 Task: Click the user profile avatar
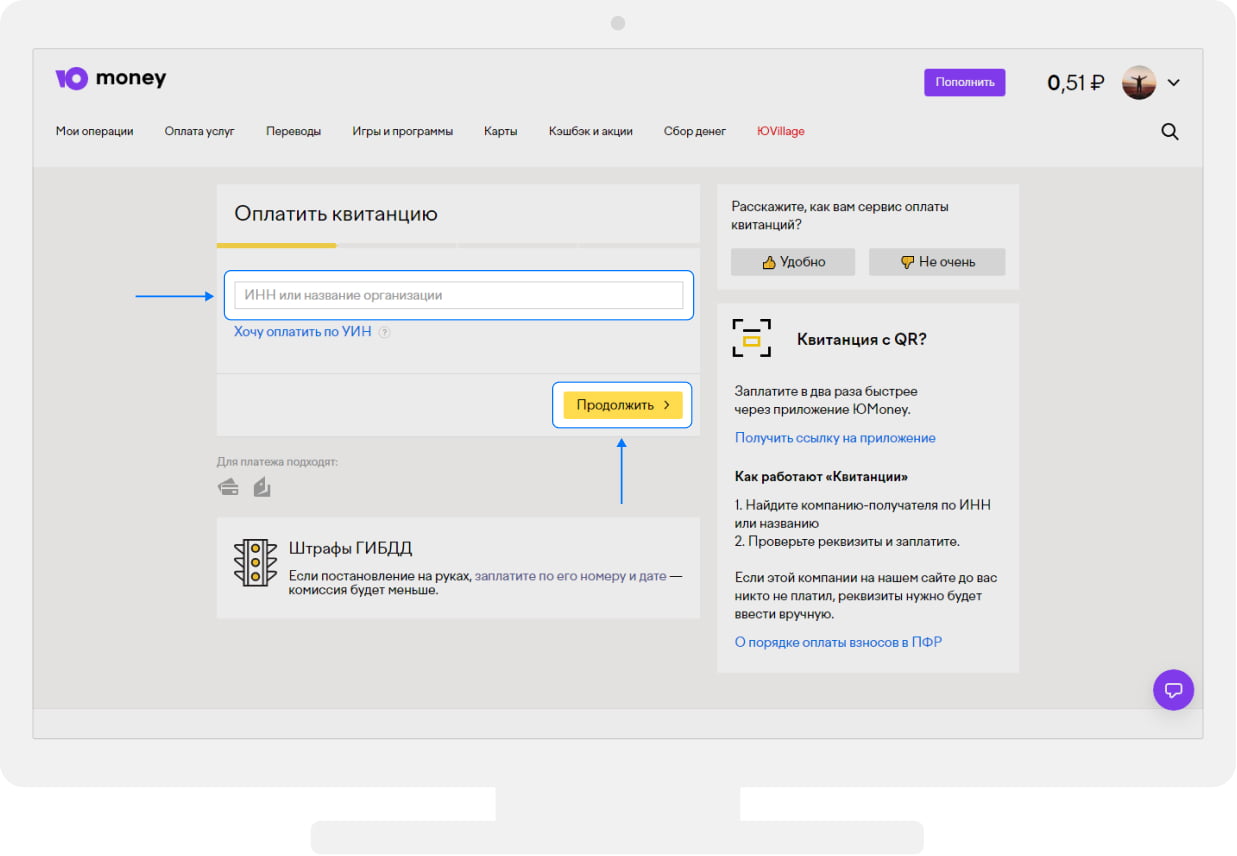coord(1138,82)
